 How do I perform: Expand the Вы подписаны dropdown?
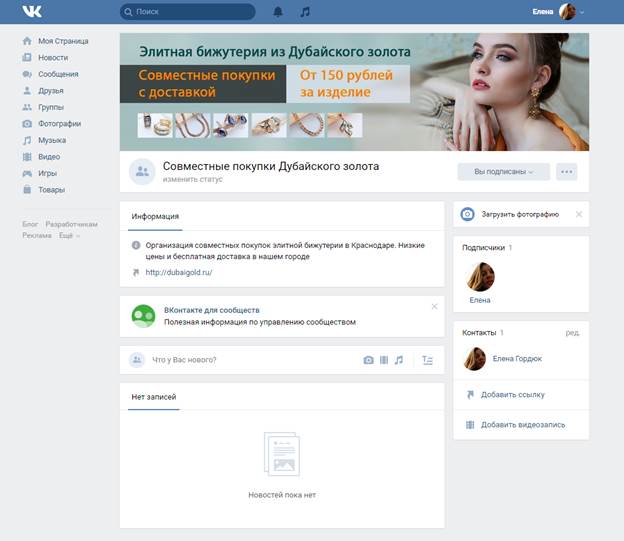pos(504,172)
